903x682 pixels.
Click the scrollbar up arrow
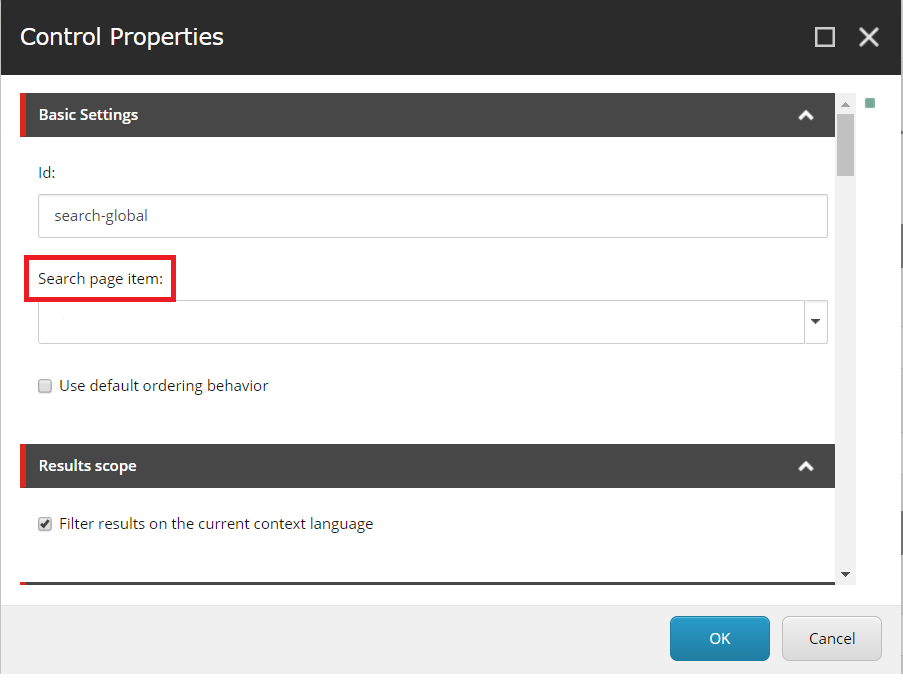[845, 104]
